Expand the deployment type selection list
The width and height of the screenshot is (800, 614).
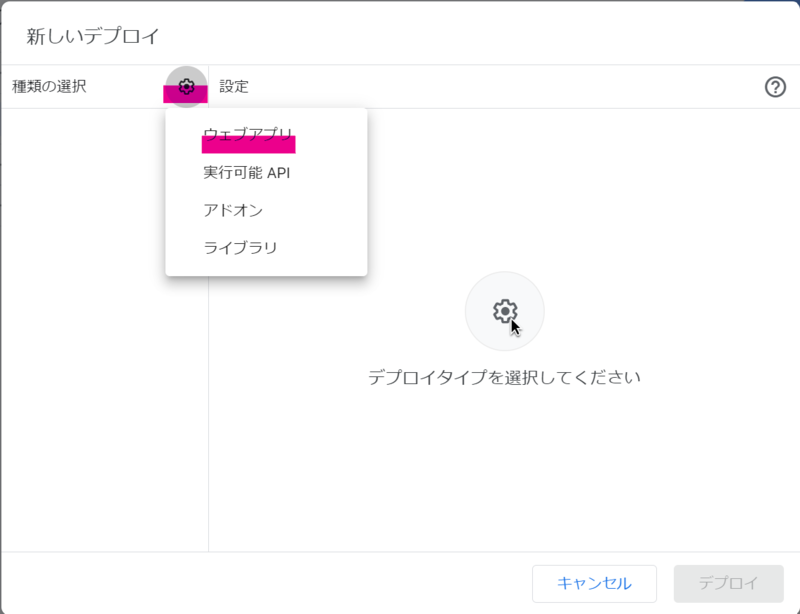pyautogui.click(x=185, y=87)
